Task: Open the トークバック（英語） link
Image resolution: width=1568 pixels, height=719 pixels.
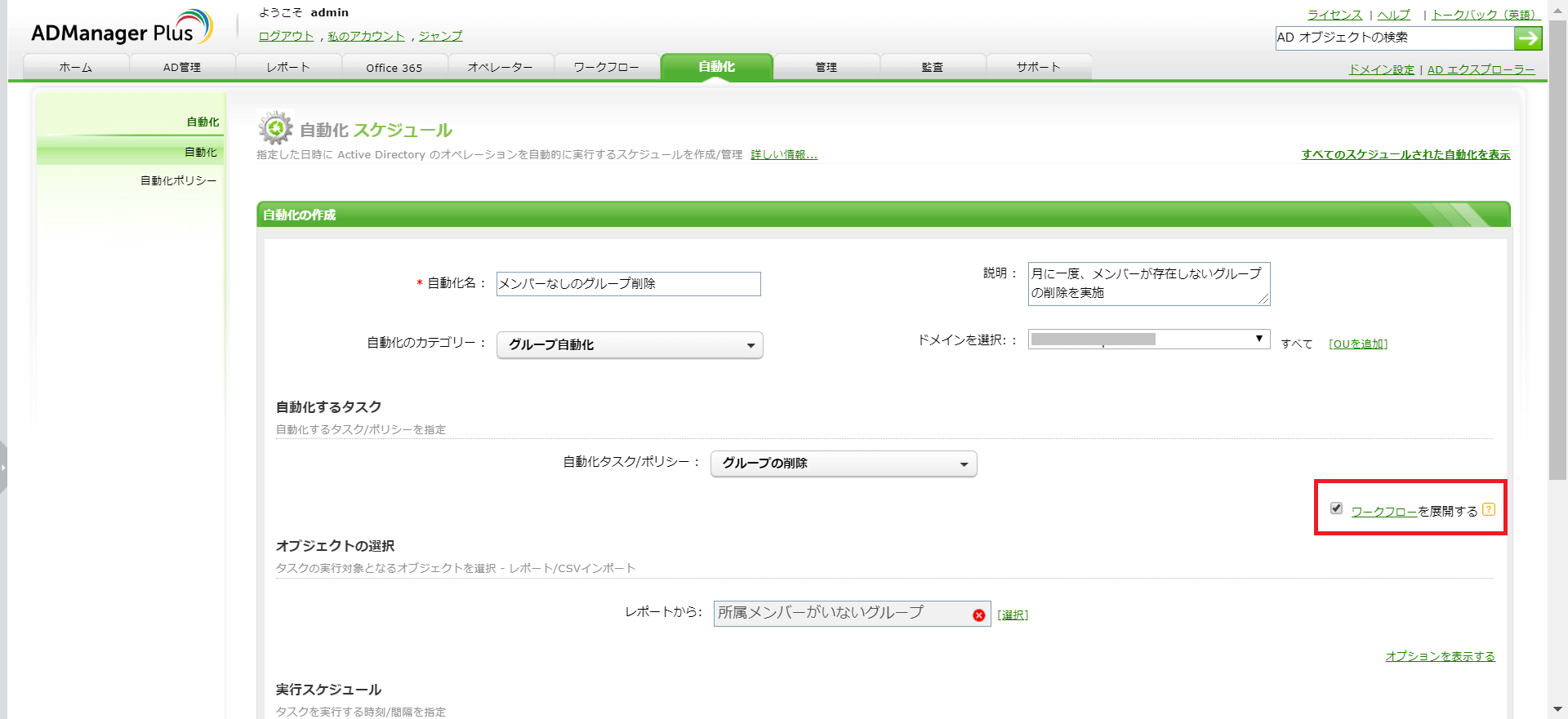Action: (x=1486, y=15)
